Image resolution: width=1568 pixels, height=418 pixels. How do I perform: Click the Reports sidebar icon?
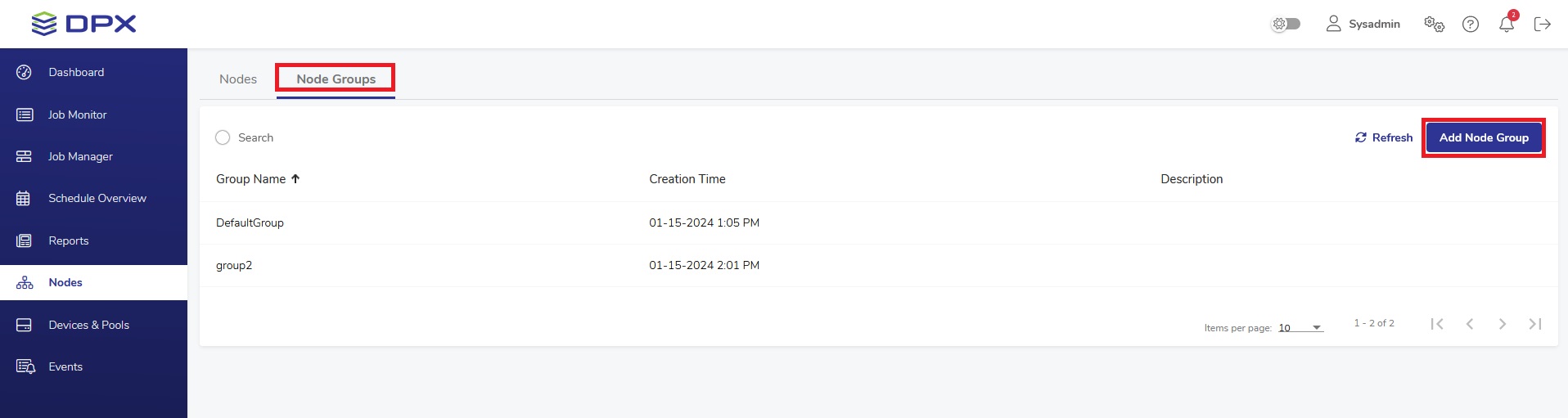(x=24, y=240)
